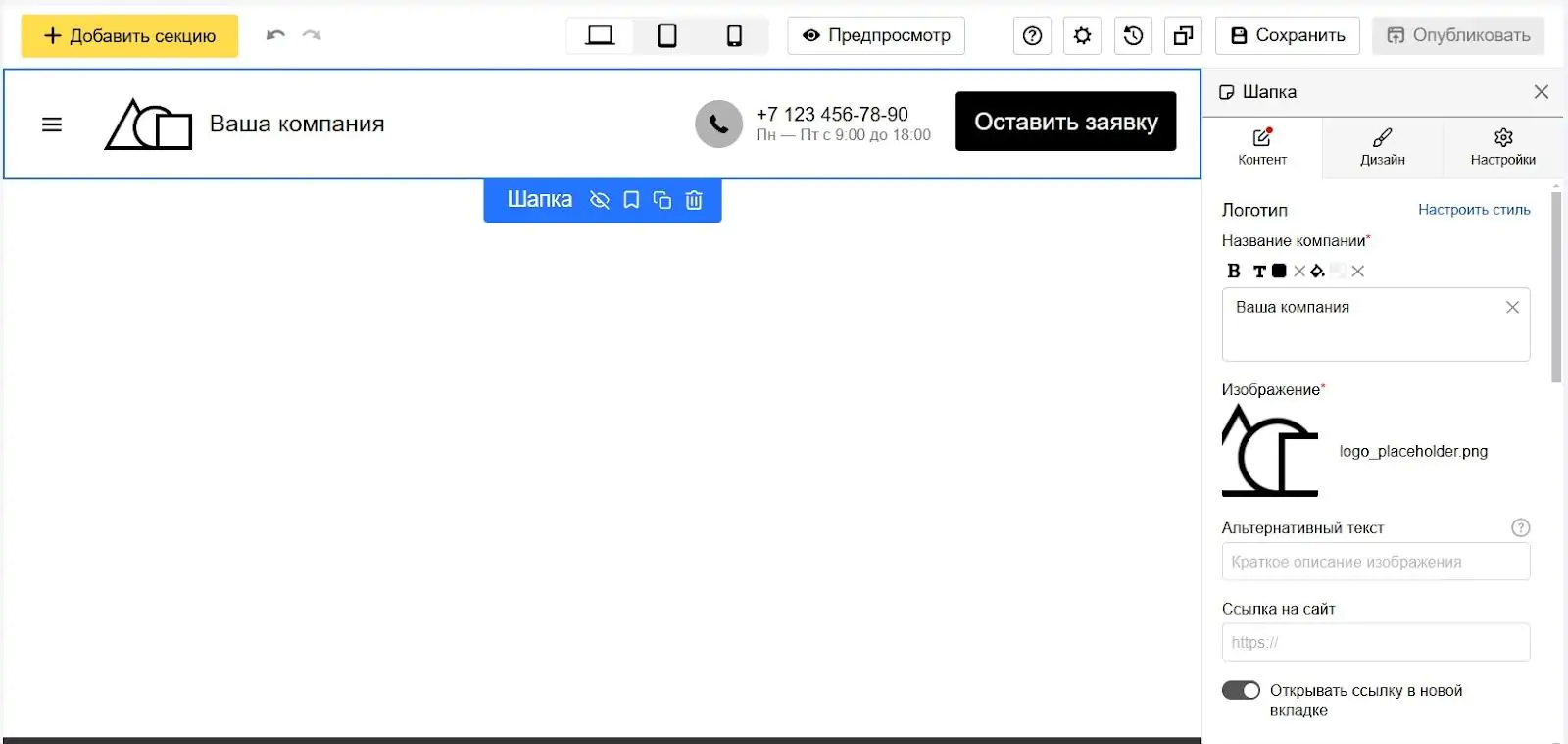1568x744 pixels.
Task: Switch to tablet view
Action: [666, 35]
